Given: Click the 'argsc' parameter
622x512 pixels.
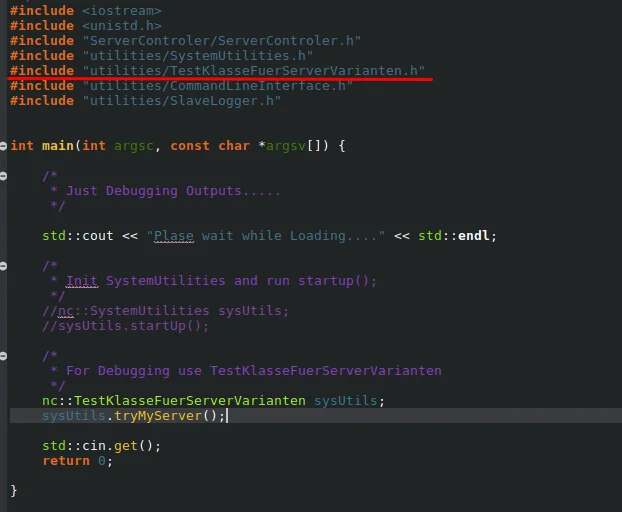Looking at the screenshot, I should tap(134, 146).
